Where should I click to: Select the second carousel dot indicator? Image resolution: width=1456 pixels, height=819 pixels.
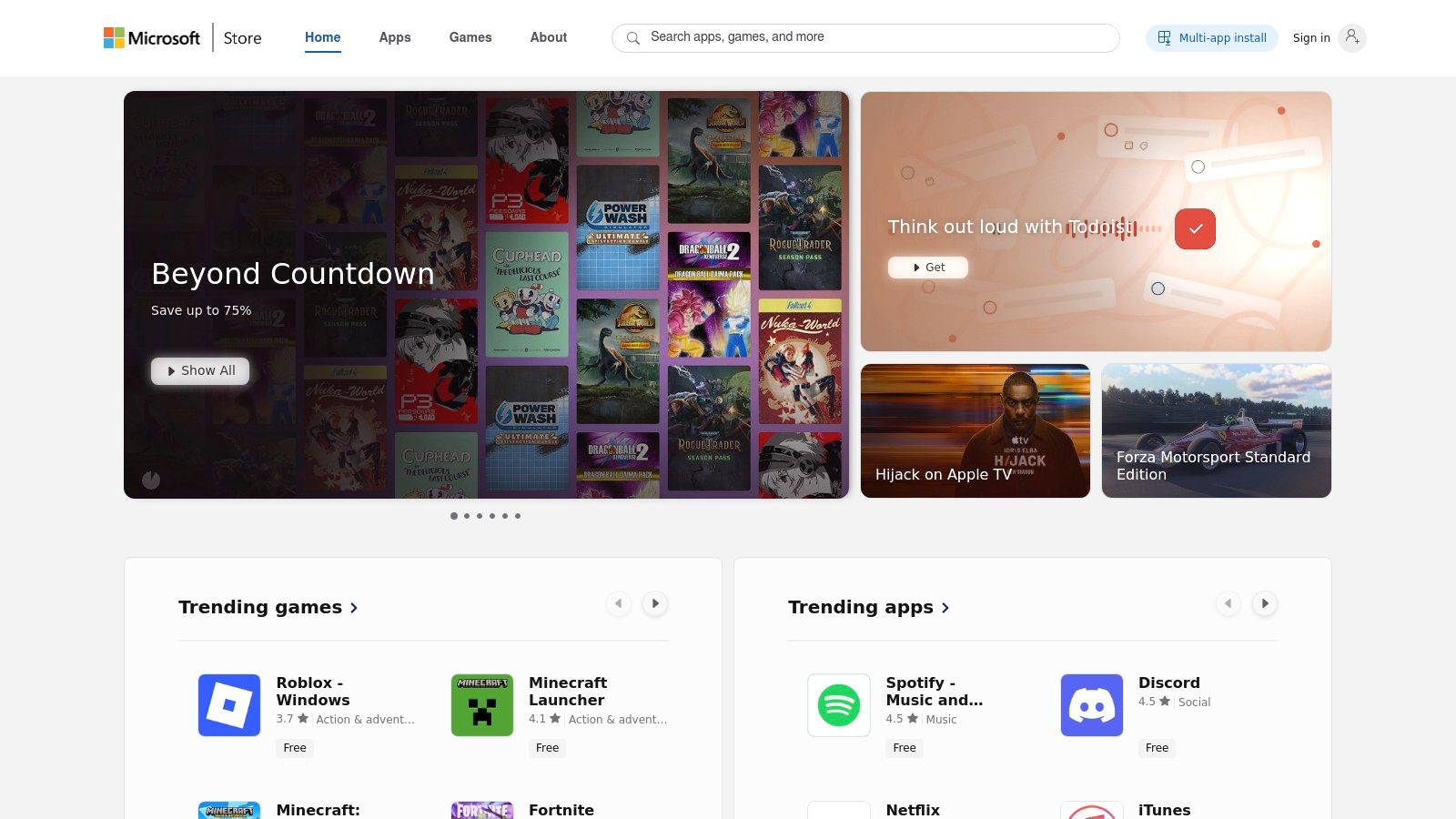[x=466, y=515]
